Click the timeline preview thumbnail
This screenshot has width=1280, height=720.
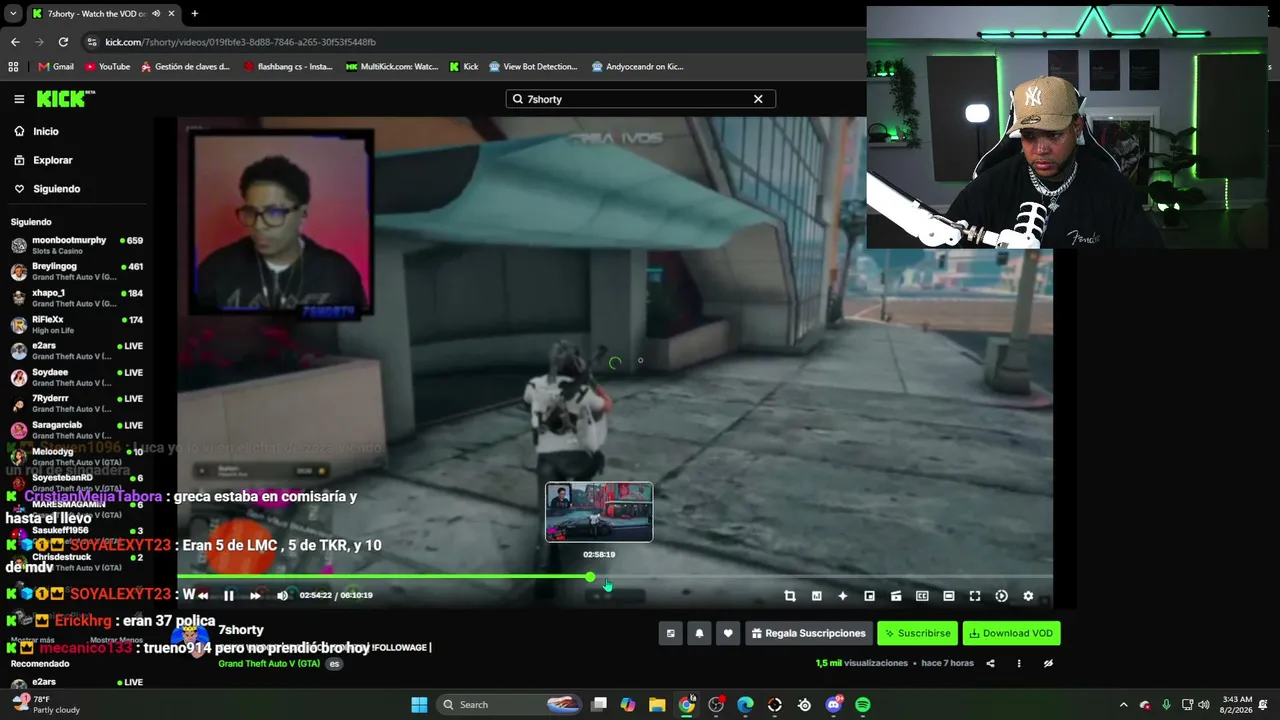point(599,512)
